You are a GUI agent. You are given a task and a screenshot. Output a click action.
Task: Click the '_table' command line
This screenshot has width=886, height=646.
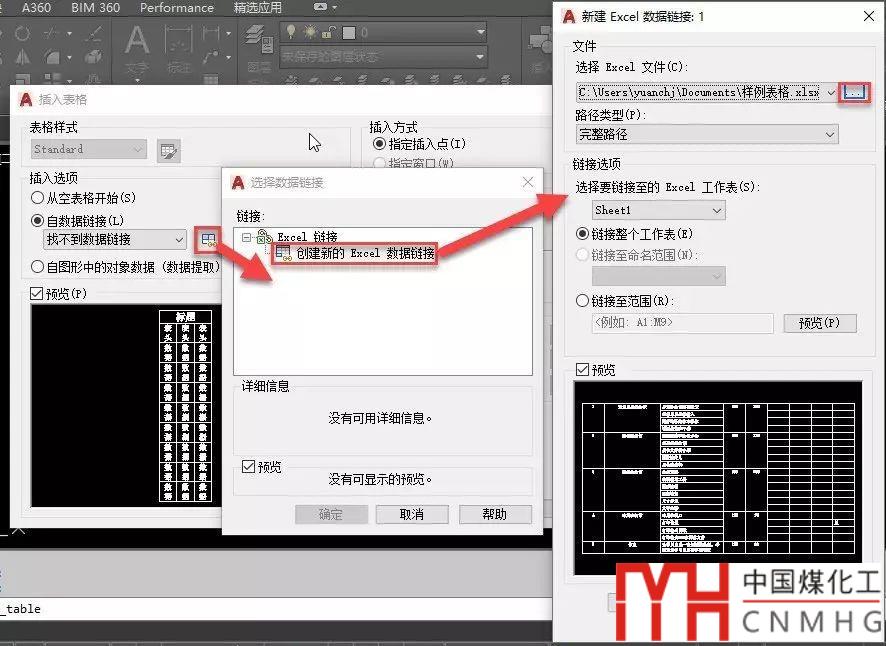click(276, 609)
